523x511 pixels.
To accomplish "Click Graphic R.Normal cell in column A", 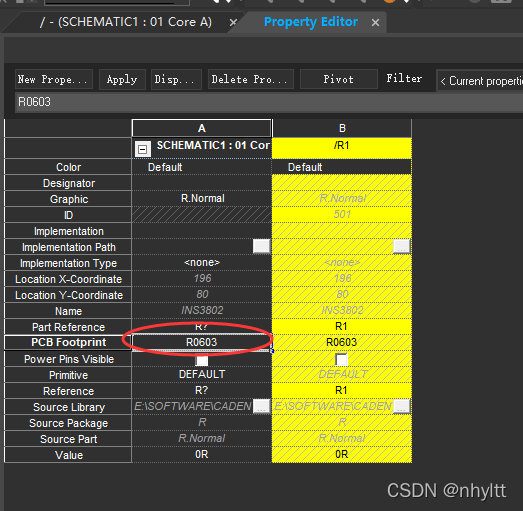I will click(201, 198).
